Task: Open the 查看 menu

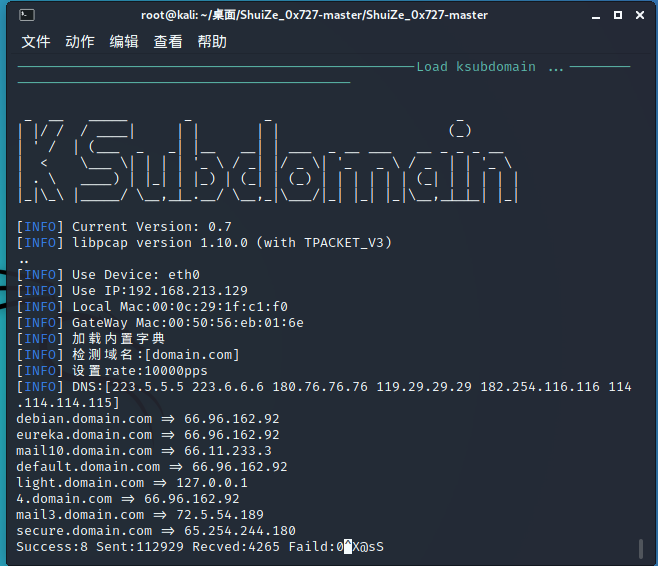Action: 168,42
